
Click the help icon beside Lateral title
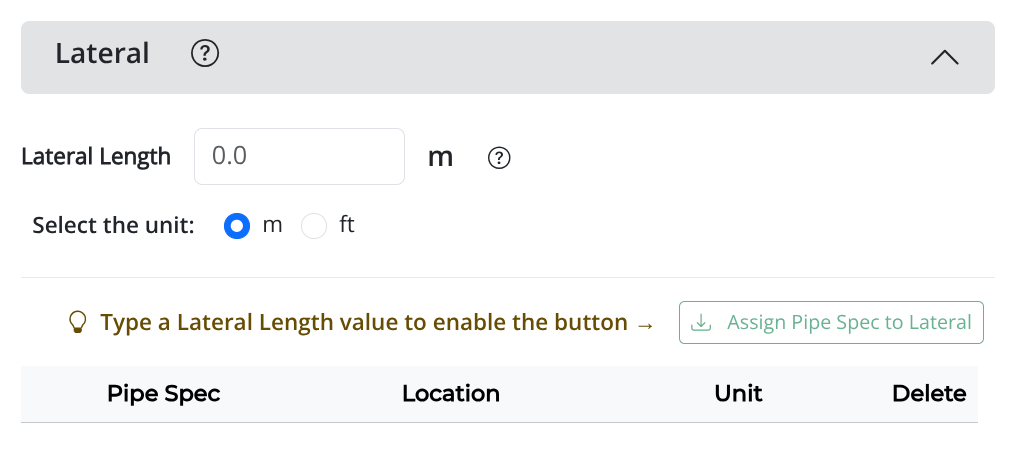(205, 54)
